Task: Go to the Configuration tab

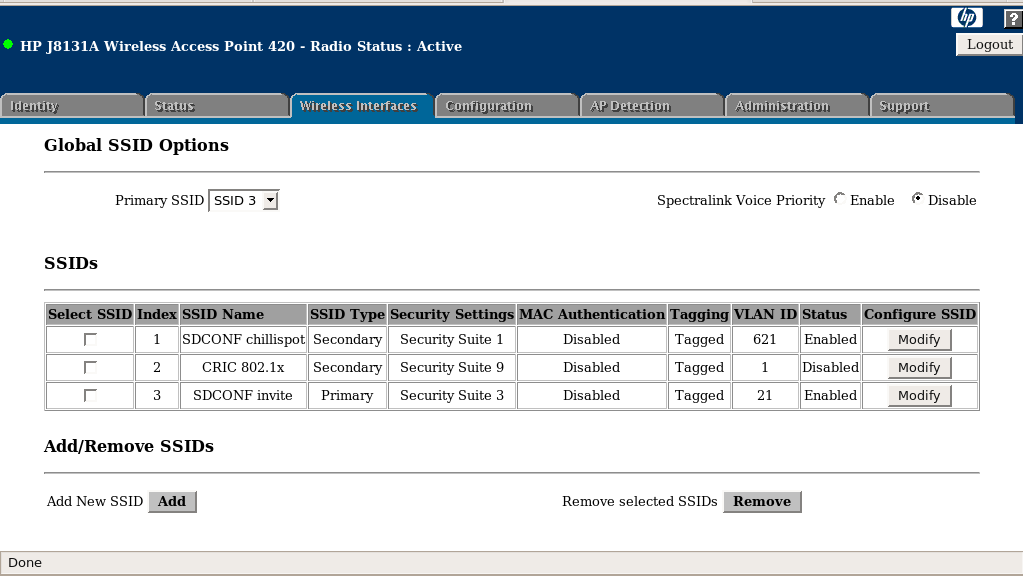Action: point(505,106)
